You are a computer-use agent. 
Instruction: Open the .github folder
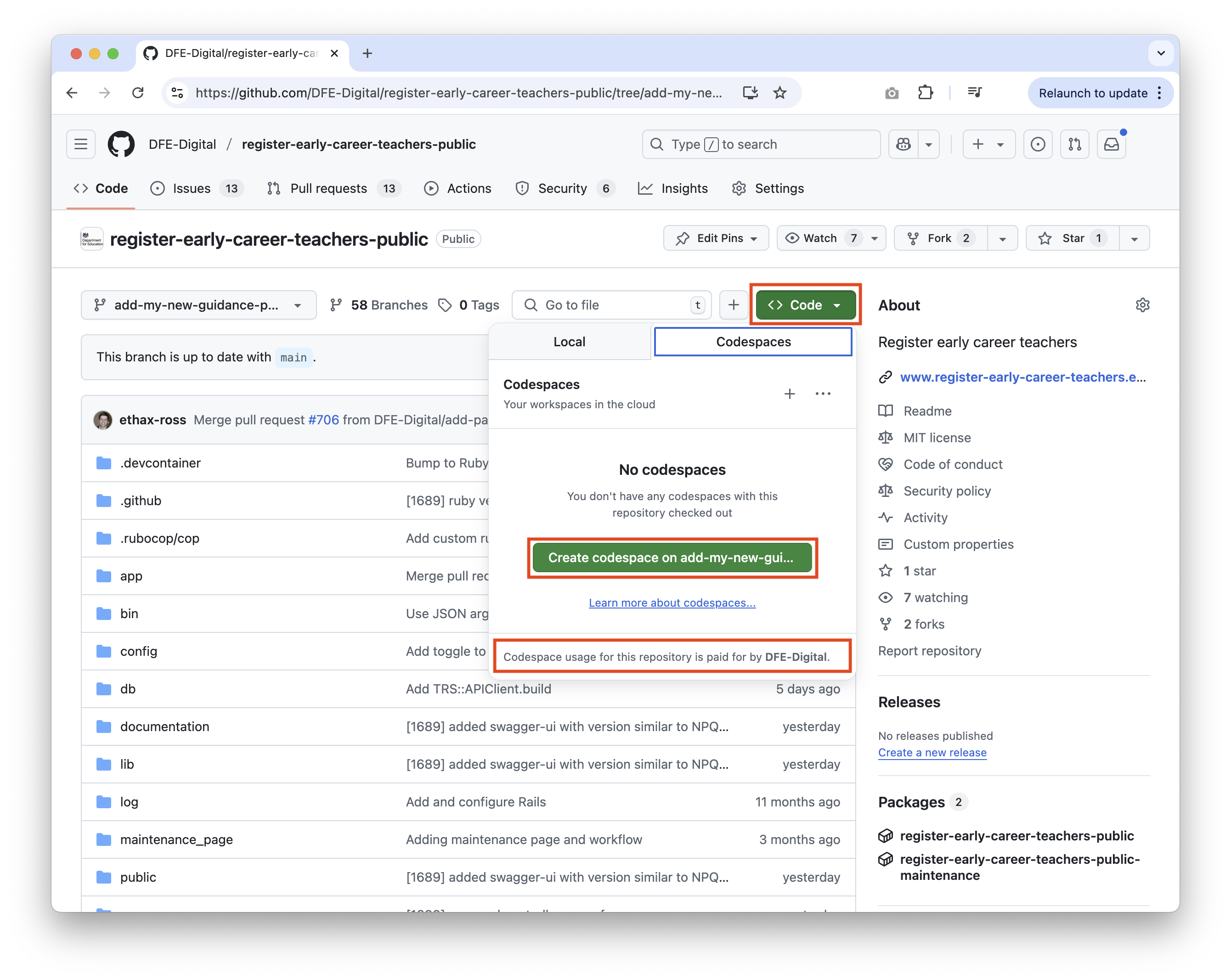[141, 501]
